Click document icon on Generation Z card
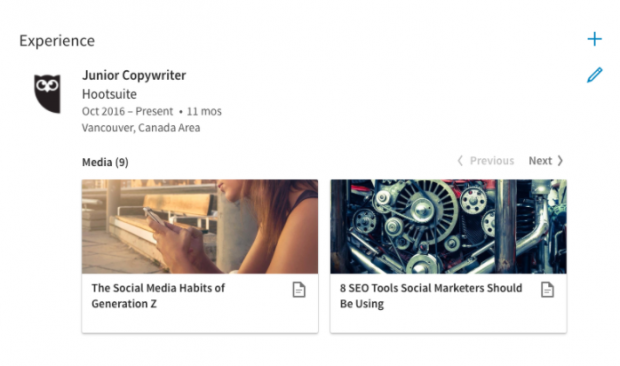 [299, 290]
